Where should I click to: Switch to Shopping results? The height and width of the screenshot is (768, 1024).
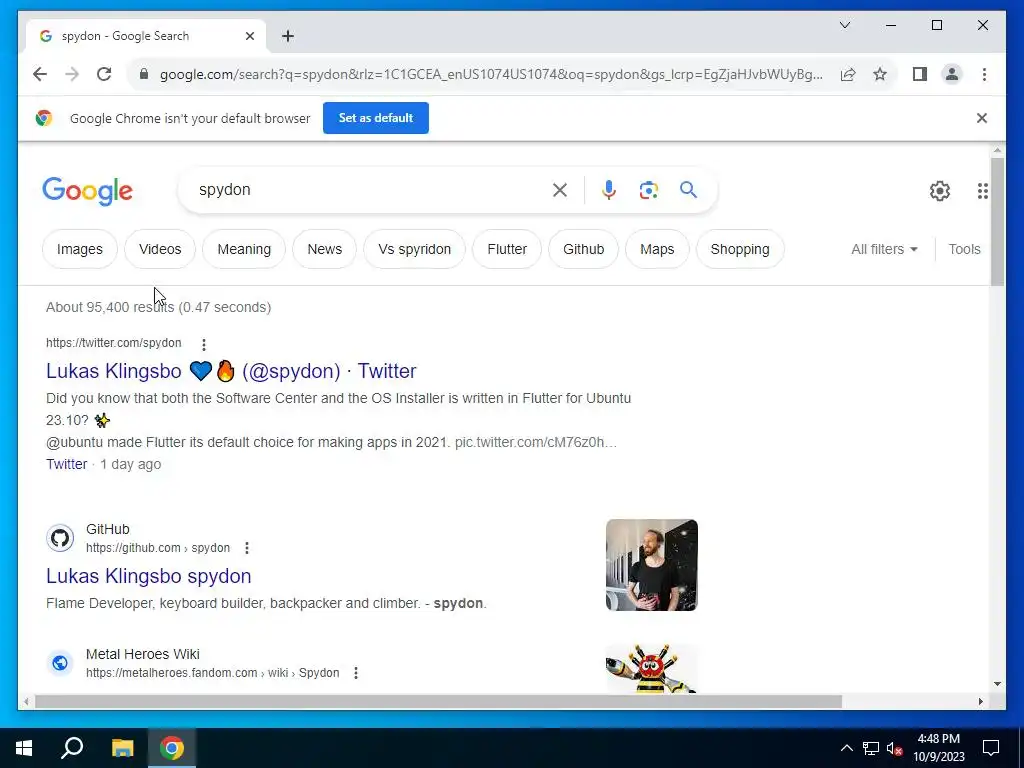[x=740, y=249]
